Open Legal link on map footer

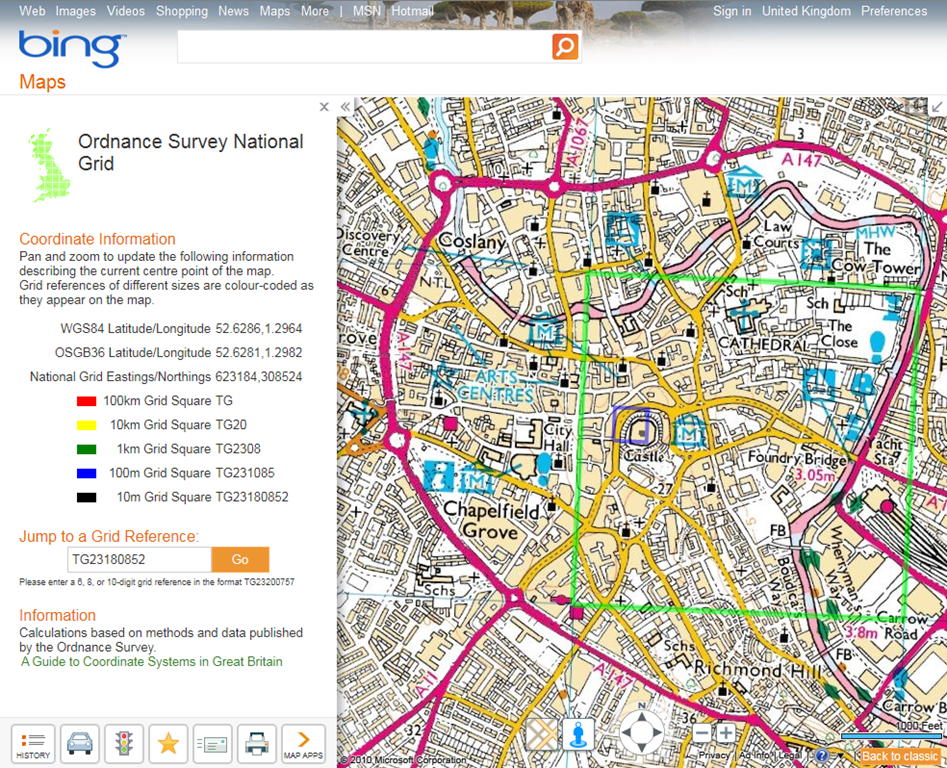tap(789, 755)
